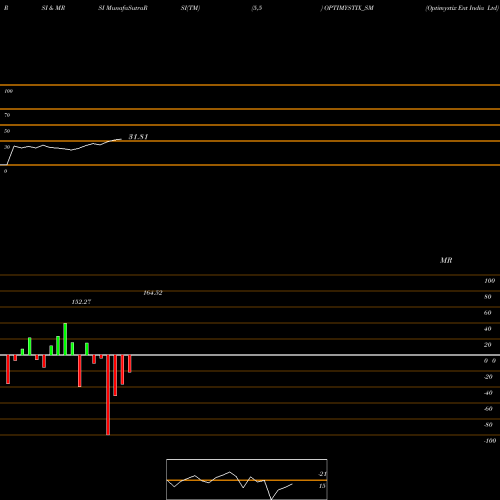Screen dimensions: 500x500
Task: Click the SI & MR header label
Action: coord(53,8)
